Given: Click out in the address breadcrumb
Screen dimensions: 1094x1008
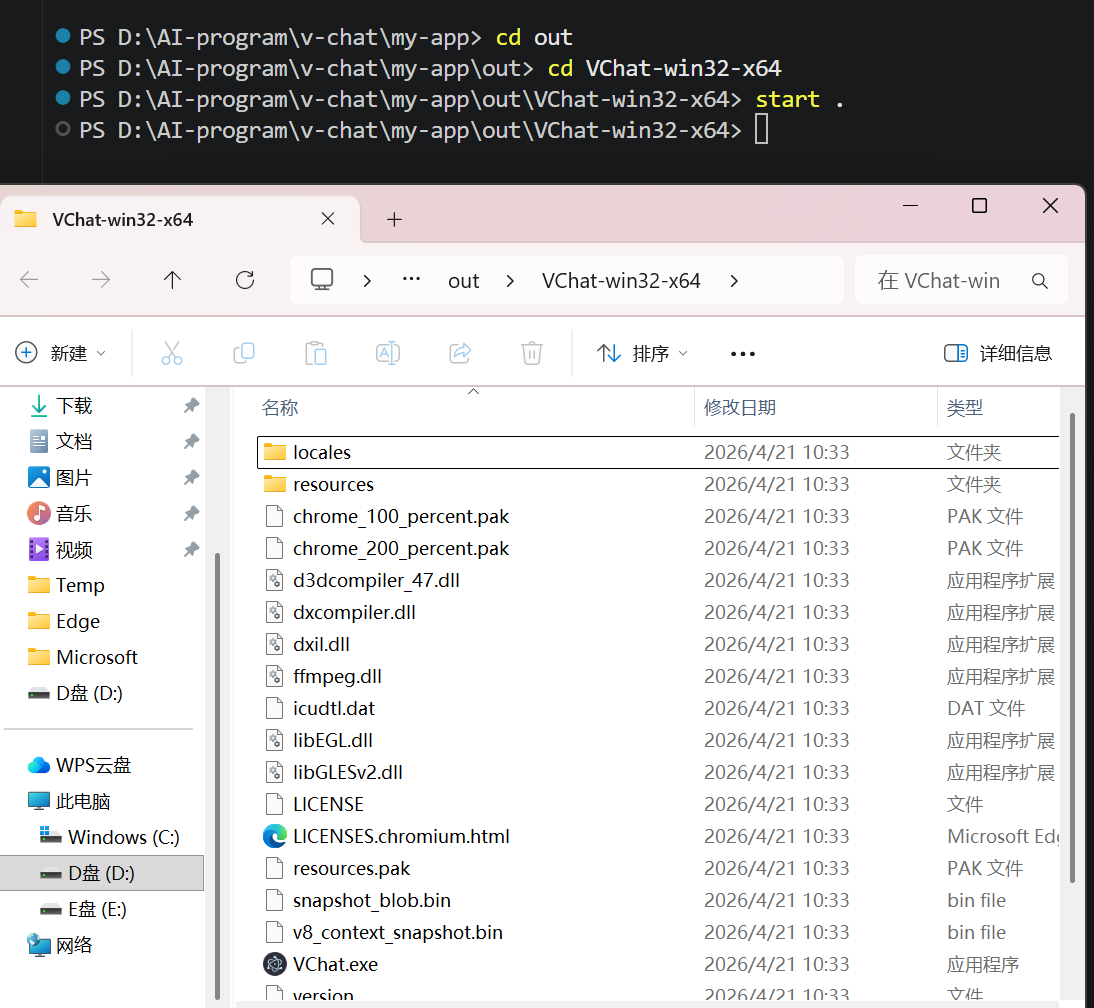Looking at the screenshot, I should (463, 280).
